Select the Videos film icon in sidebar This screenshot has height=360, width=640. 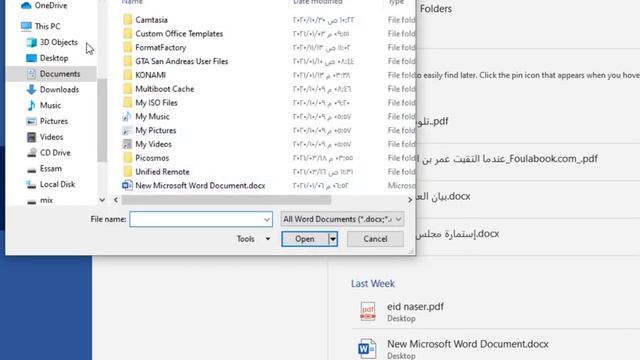tap(31, 137)
